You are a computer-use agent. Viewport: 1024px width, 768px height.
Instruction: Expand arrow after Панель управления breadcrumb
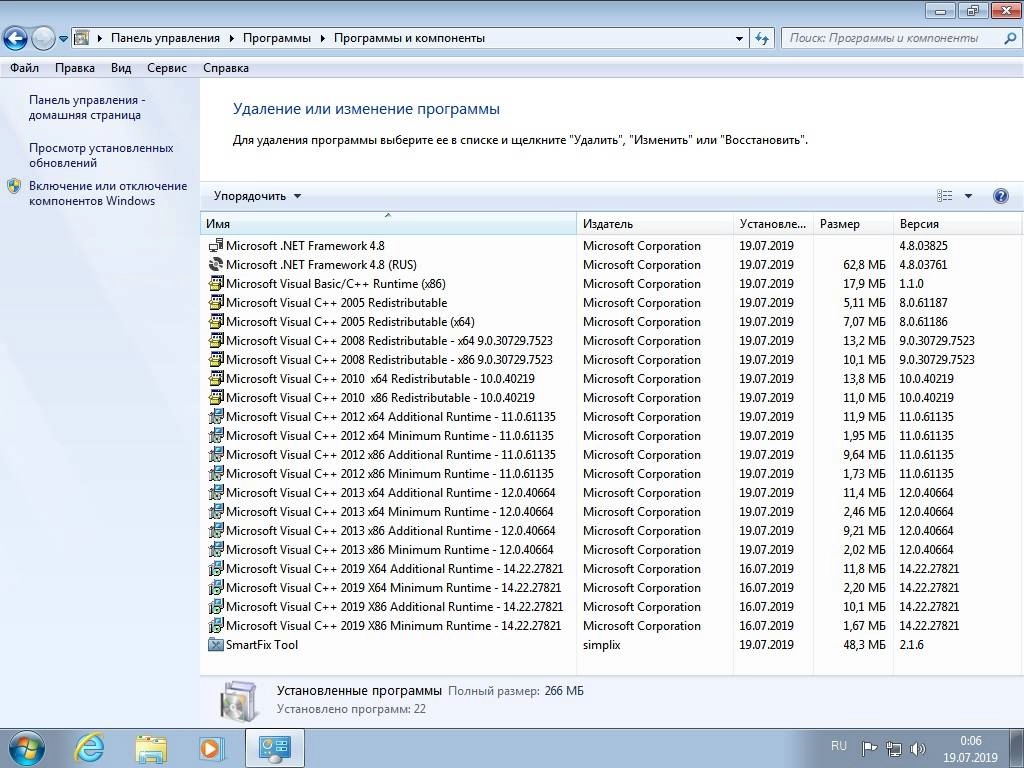[x=232, y=39]
